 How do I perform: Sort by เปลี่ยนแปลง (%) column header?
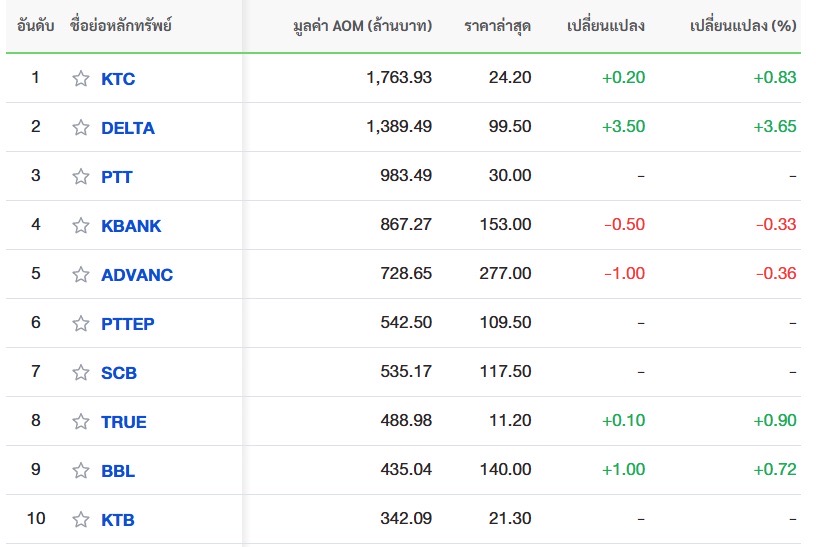[743, 25]
